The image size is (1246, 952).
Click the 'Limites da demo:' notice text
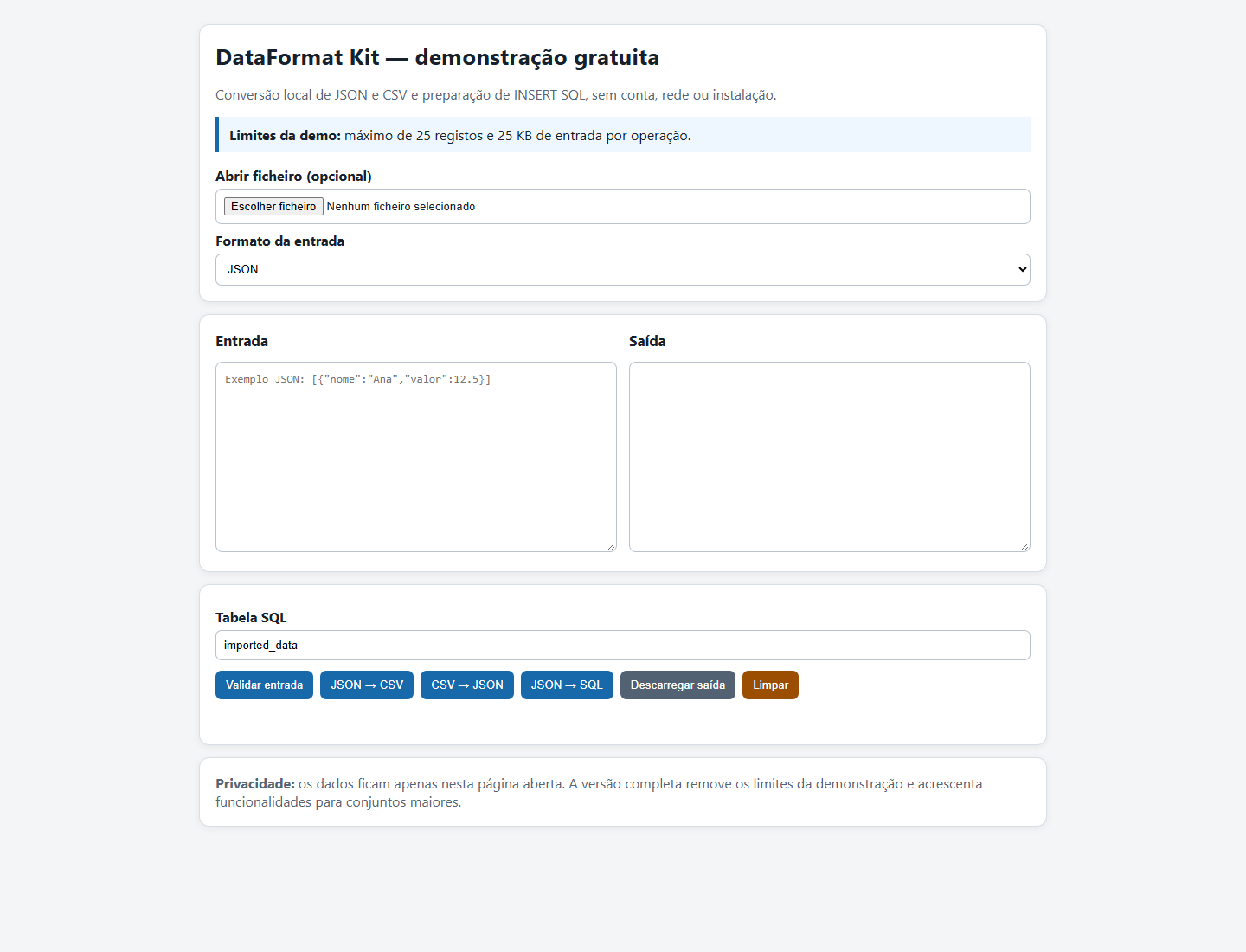285,135
